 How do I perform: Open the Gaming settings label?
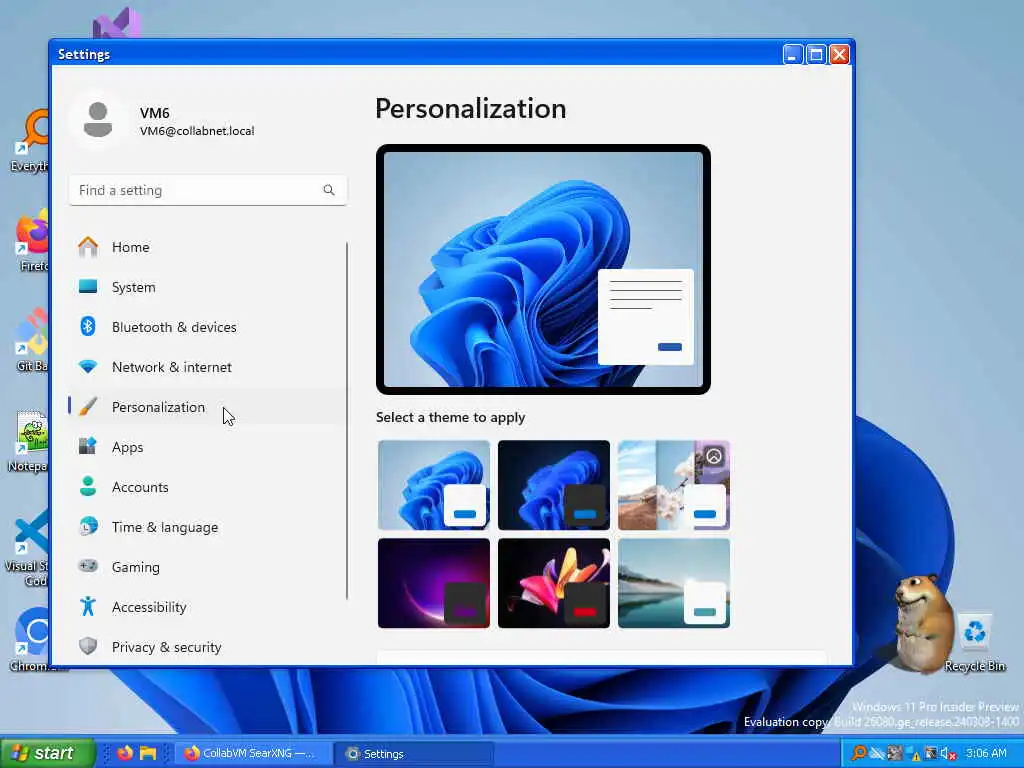tap(135, 568)
